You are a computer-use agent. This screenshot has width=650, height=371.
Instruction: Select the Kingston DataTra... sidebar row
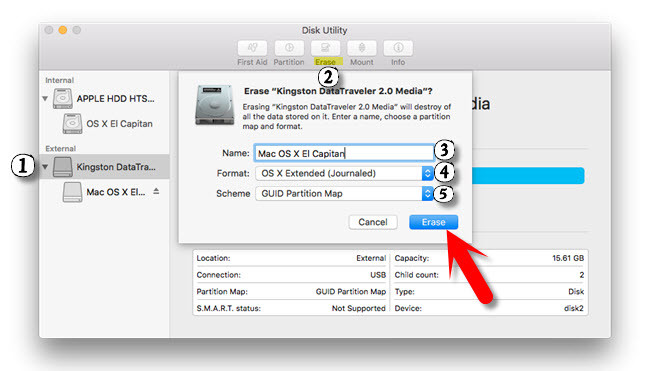pyautogui.click(x=104, y=167)
